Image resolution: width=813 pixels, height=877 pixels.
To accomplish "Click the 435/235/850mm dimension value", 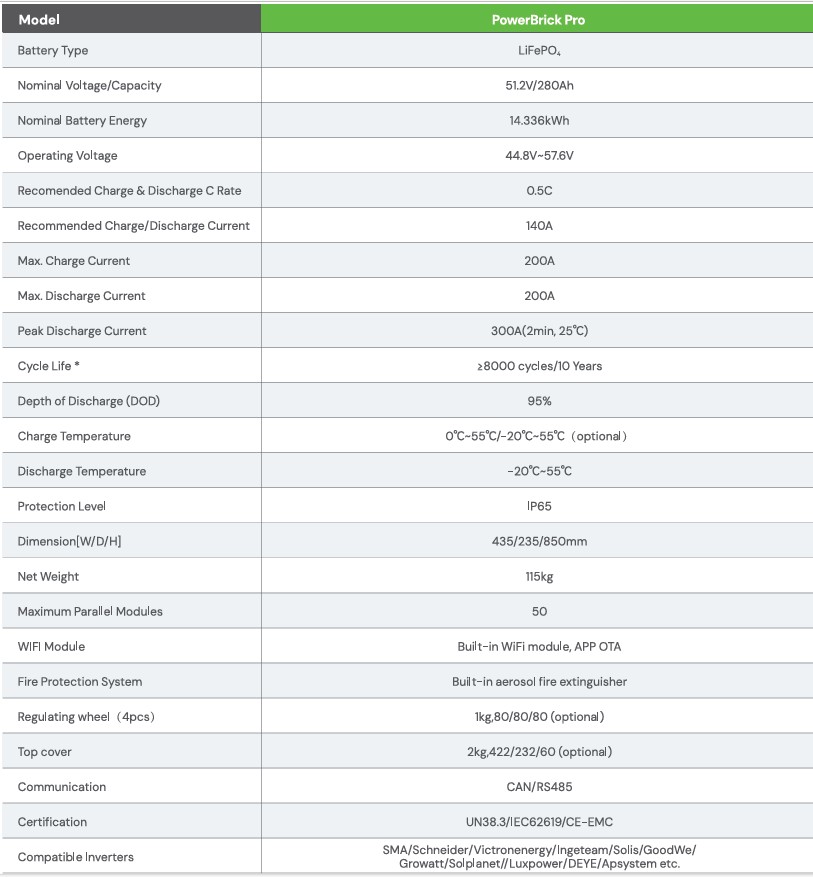I will pyautogui.click(x=539, y=541).
